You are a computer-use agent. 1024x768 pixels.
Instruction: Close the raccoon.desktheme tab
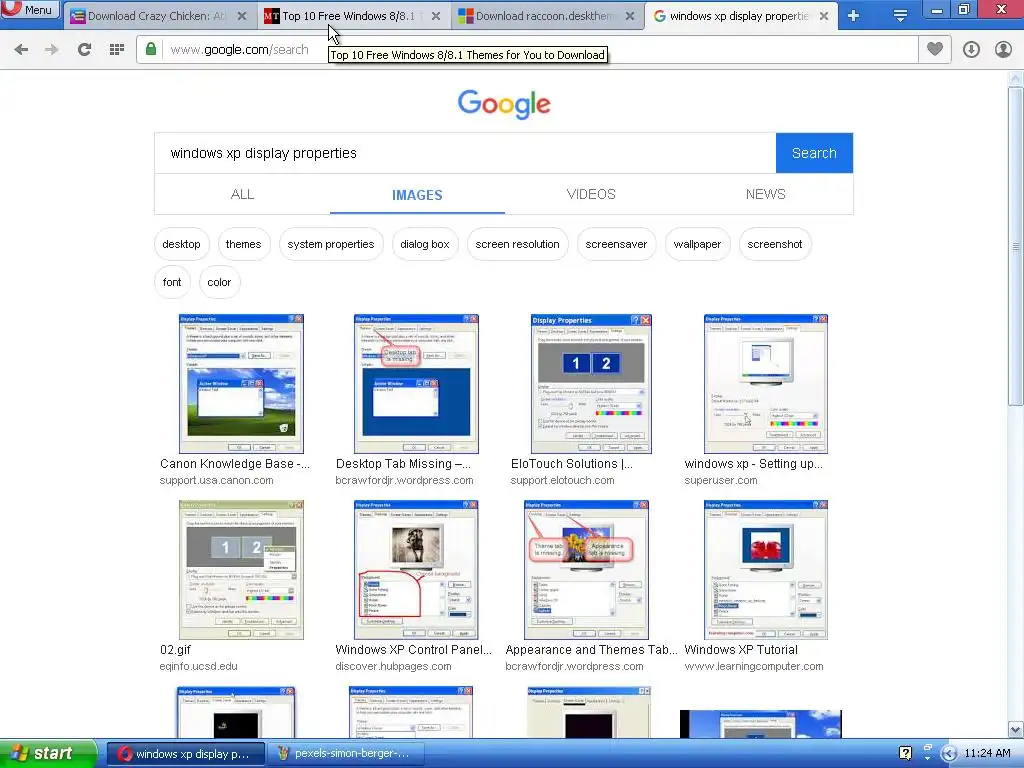point(630,16)
